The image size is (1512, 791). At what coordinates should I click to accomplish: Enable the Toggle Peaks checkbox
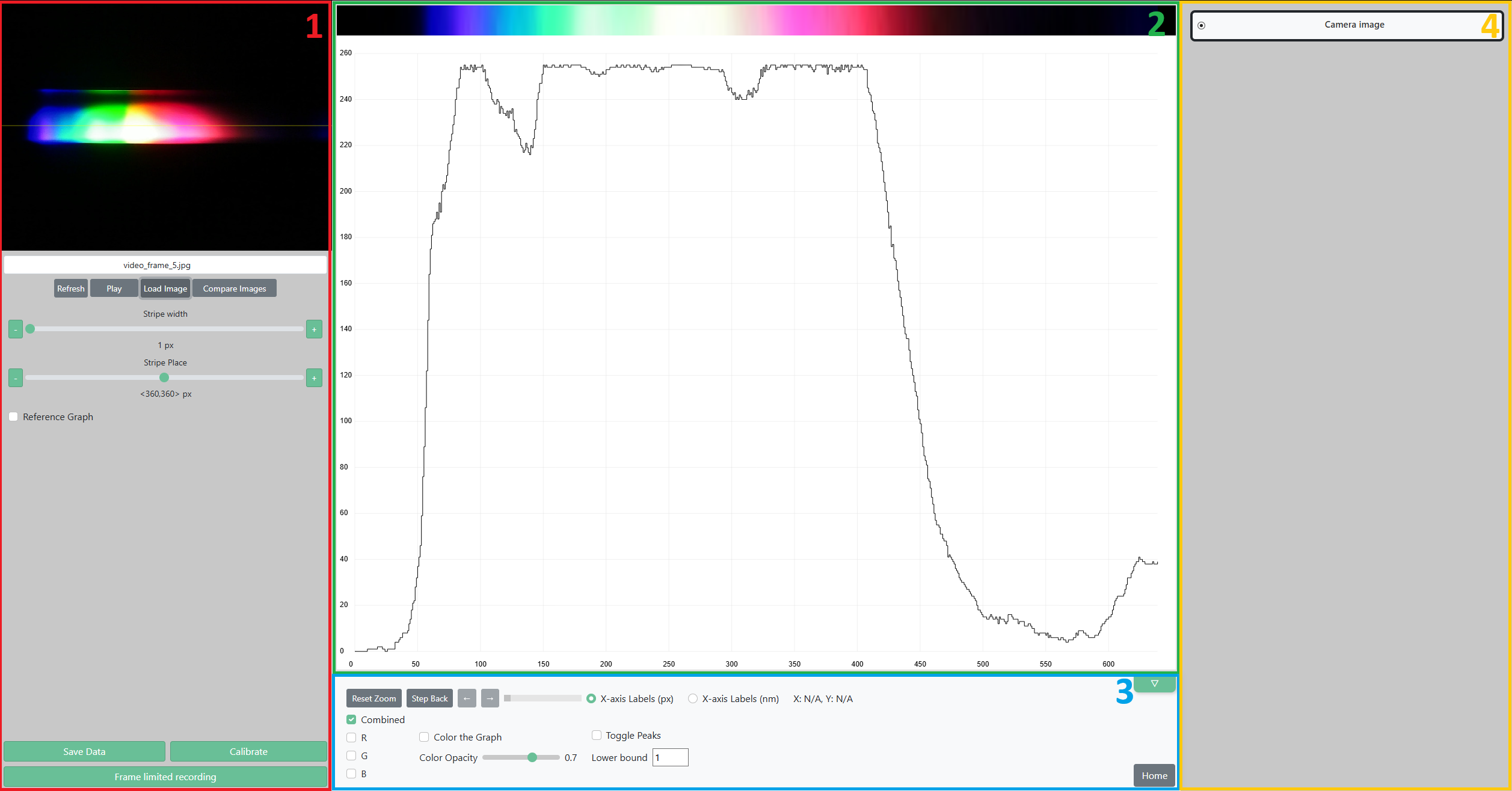pyautogui.click(x=597, y=735)
